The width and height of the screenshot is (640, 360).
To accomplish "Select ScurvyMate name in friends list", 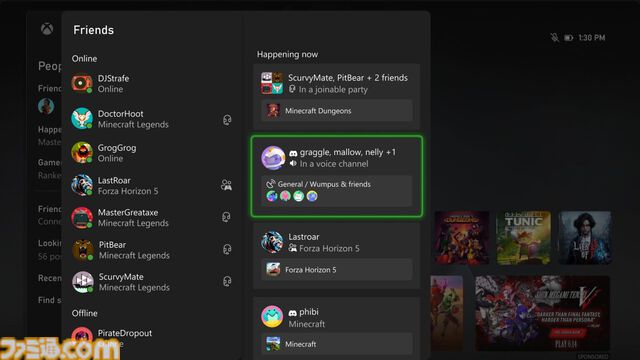I will 121,277.
